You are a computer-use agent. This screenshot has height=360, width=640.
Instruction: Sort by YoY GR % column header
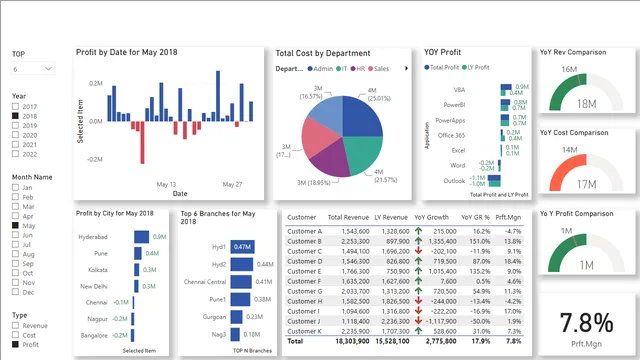click(x=476, y=217)
